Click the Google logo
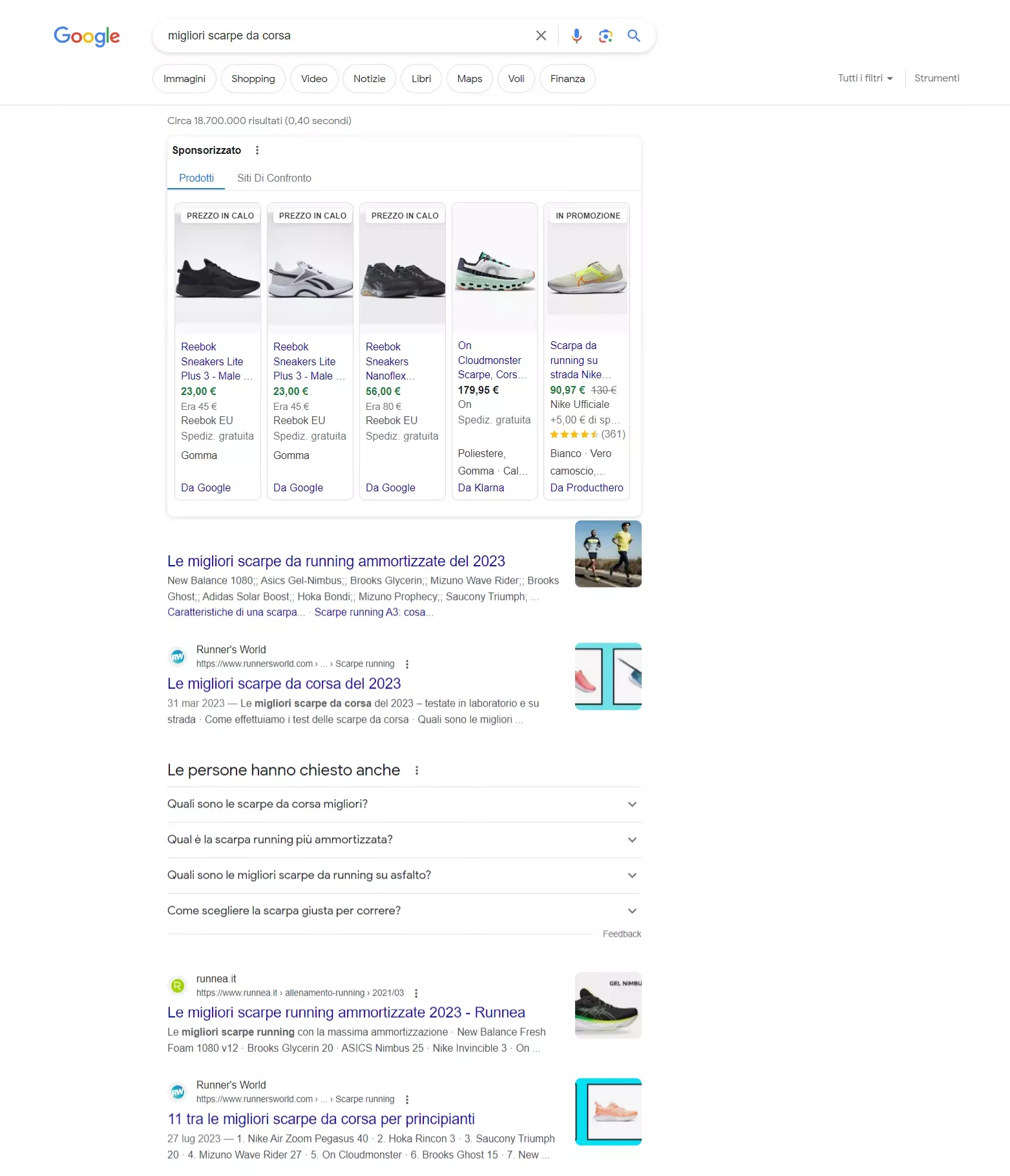Viewport: 1010px width, 1176px height. (x=87, y=36)
